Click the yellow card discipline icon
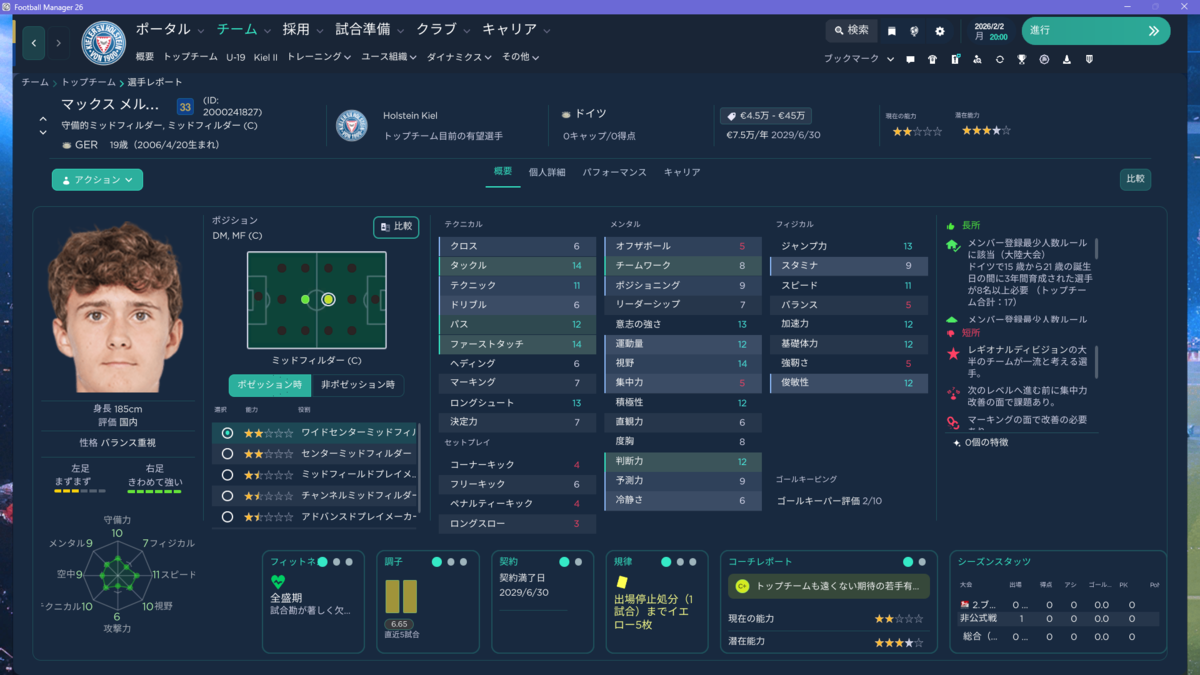This screenshot has height=675, width=1200. [x=621, y=581]
